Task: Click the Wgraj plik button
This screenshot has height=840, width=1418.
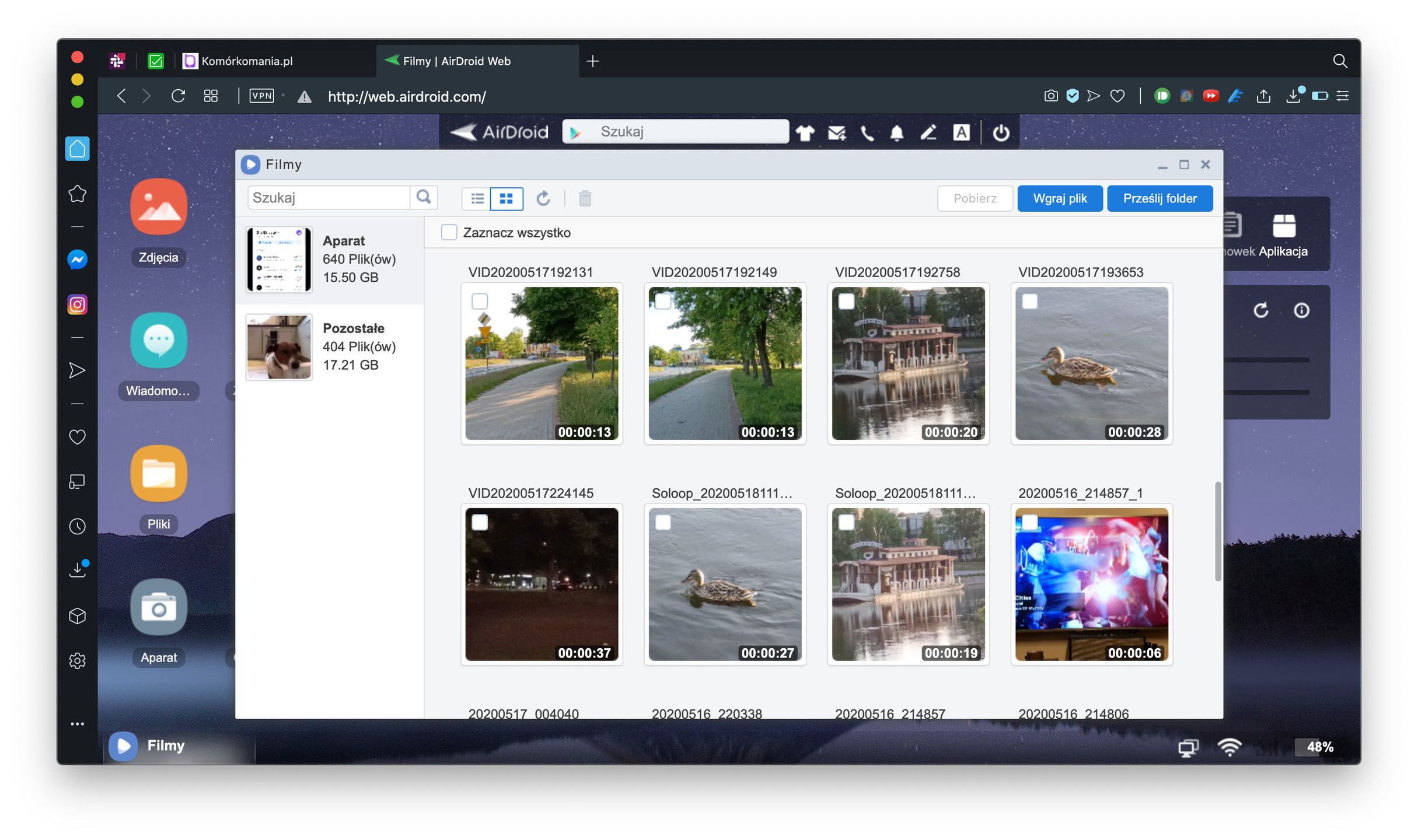Action: [1060, 199]
